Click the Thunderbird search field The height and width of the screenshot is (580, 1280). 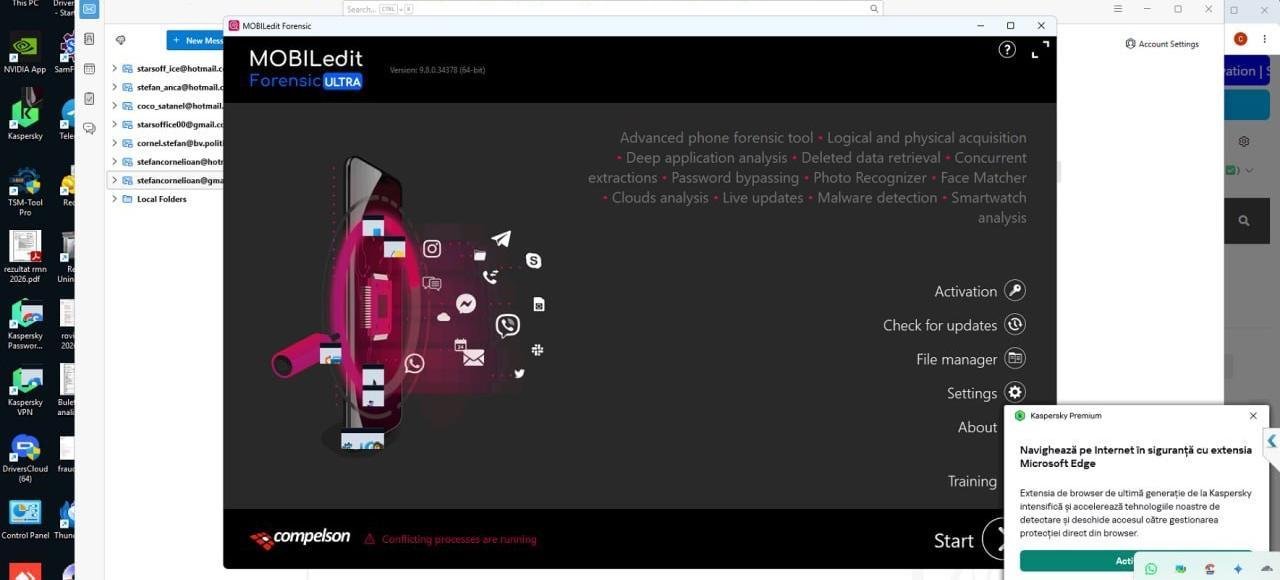point(613,8)
